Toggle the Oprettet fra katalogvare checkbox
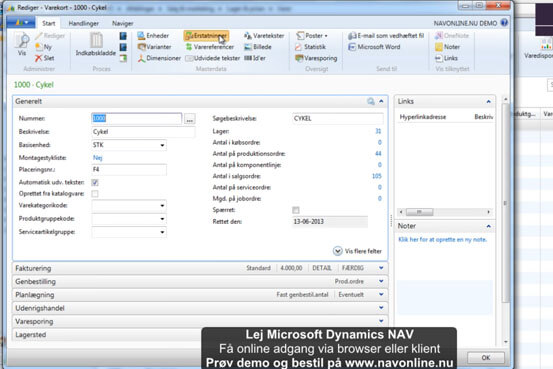The image size is (553, 369). point(95,194)
